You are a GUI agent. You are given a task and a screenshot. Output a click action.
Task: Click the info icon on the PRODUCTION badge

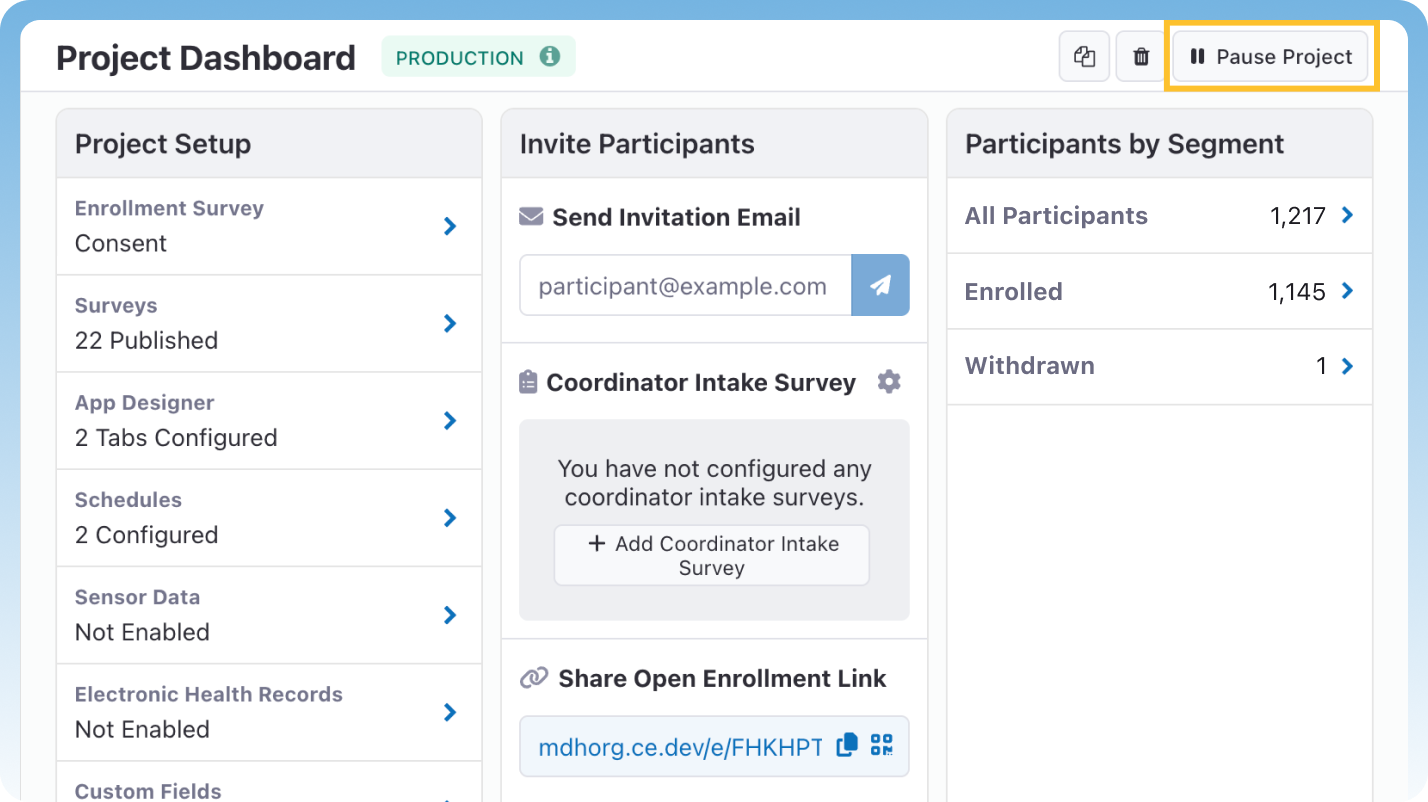click(x=548, y=56)
